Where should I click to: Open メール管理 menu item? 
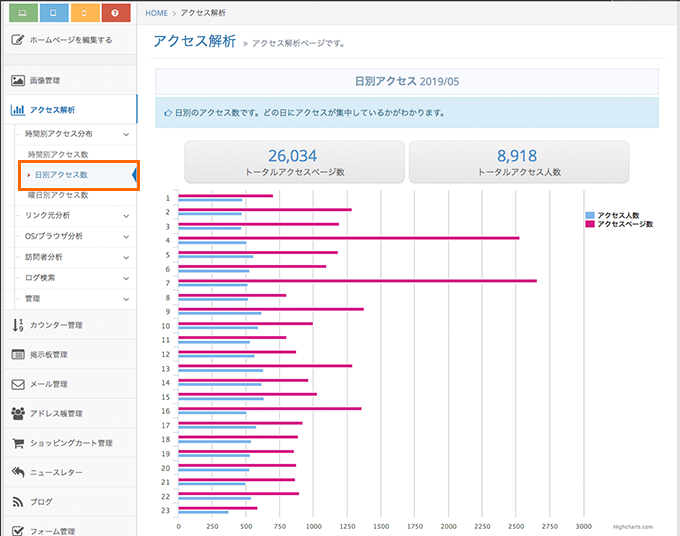click(70, 384)
